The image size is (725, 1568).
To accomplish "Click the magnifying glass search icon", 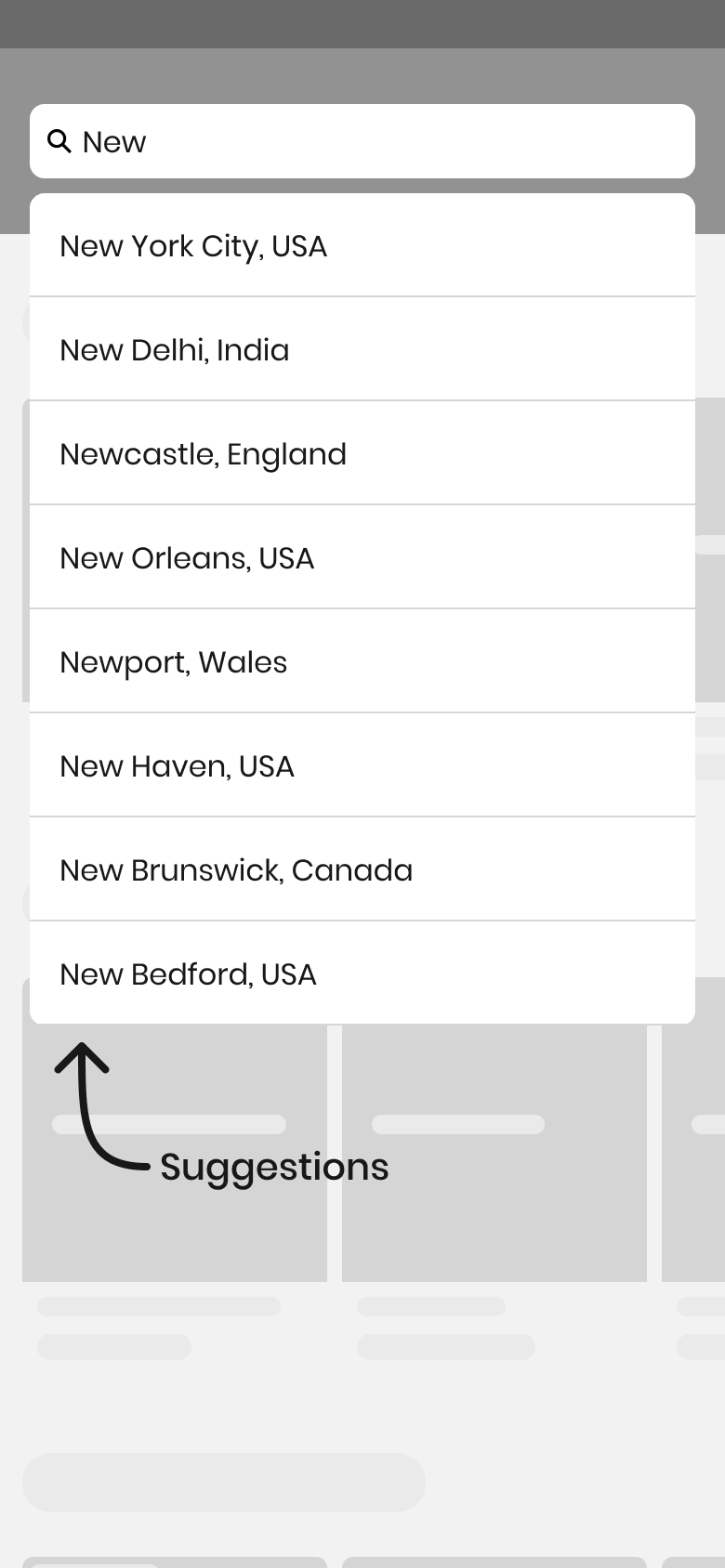I will point(59,141).
